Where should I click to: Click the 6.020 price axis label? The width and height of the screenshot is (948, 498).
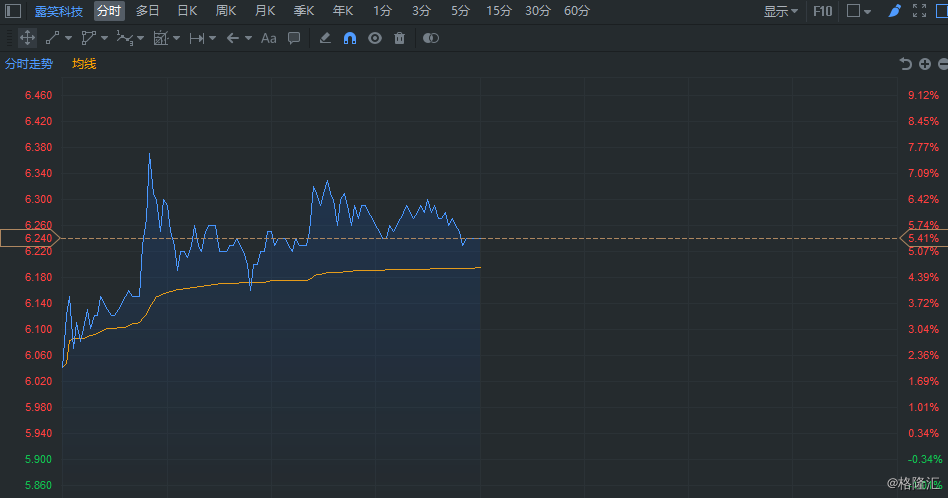[x=38, y=381]
